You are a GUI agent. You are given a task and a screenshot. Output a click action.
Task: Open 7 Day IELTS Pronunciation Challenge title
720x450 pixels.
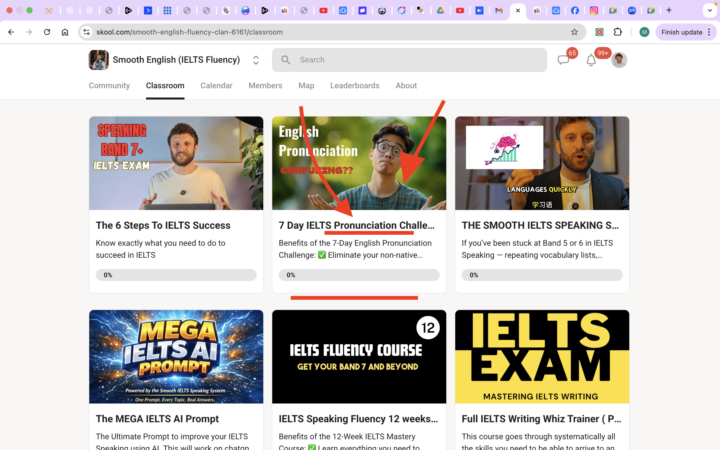click(356, 225)
